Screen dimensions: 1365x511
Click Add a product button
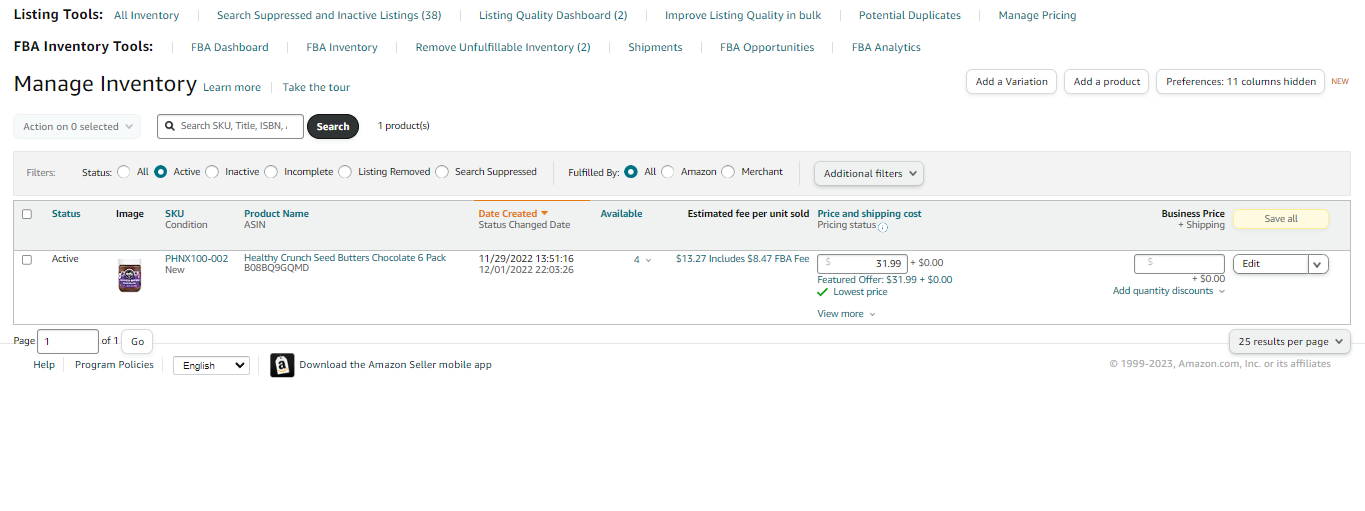(1107, 82)
